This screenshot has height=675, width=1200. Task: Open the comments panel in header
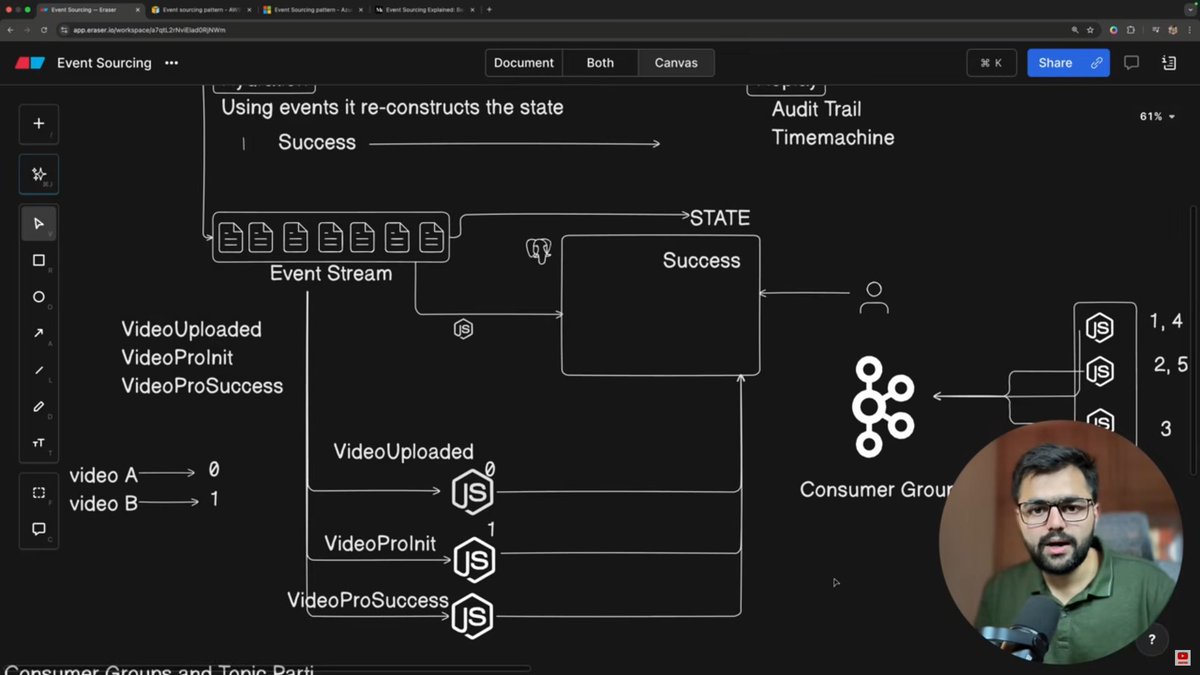tap(1131, 63)
